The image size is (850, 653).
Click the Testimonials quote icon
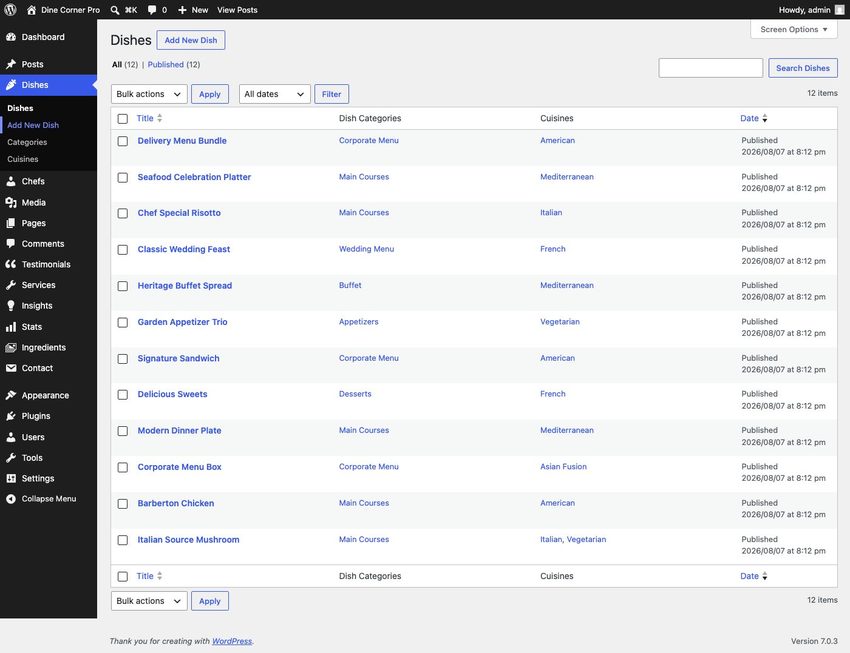(11, 264)
